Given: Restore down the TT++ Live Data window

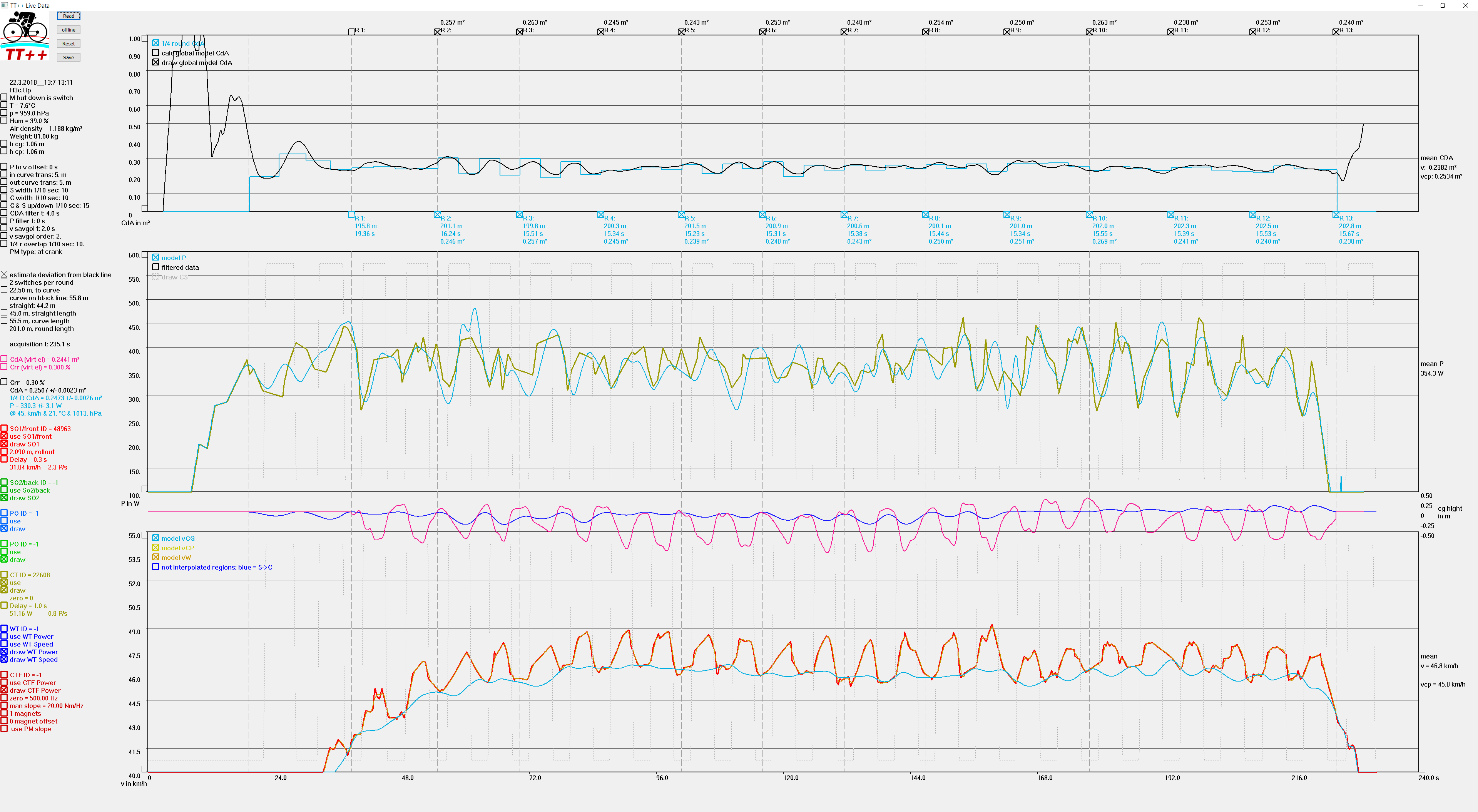Looking at the screenshot, I should 1443,5.
